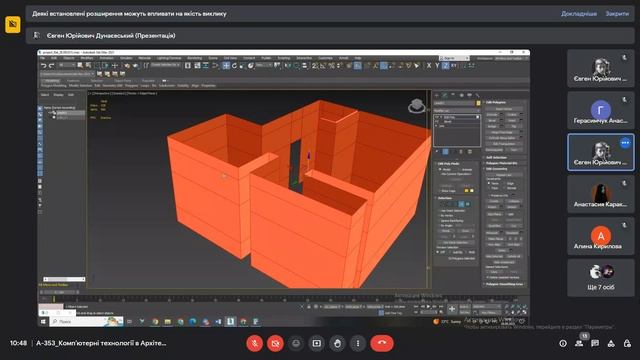Toggle the muted microphone button

click(x=255, y=343)
